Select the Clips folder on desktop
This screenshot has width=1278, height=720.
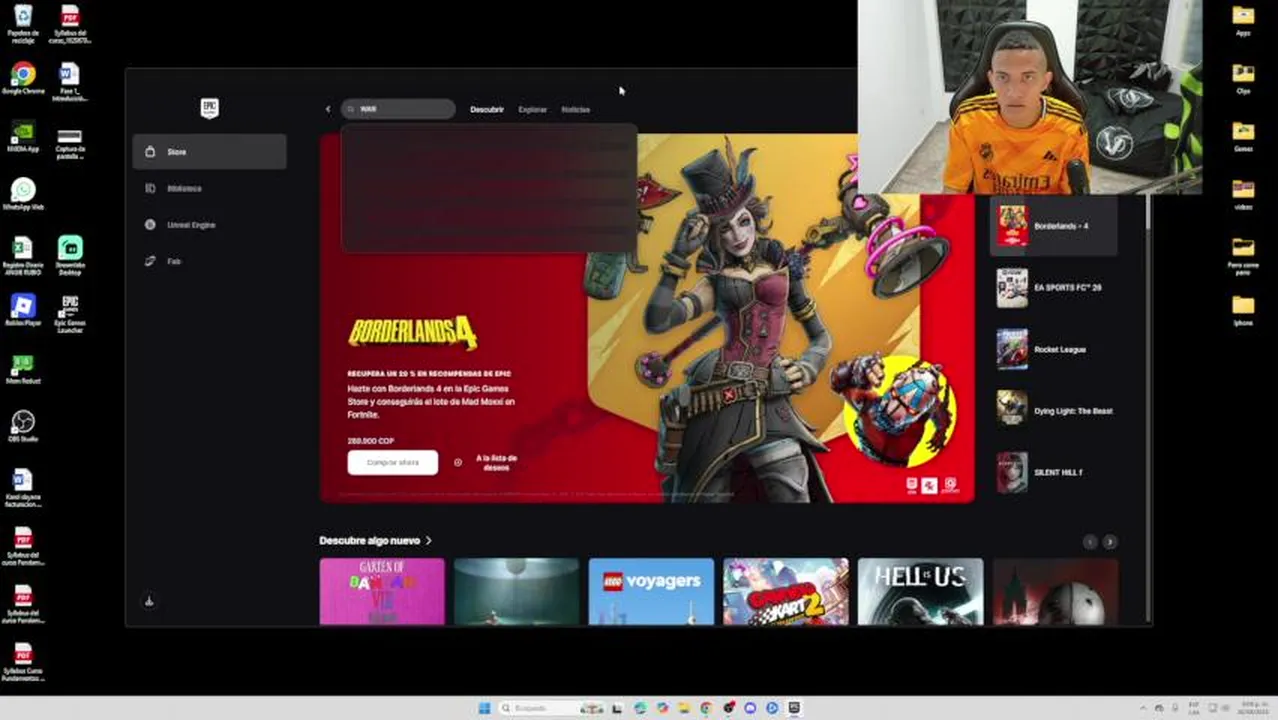(x=1243, y=79)
